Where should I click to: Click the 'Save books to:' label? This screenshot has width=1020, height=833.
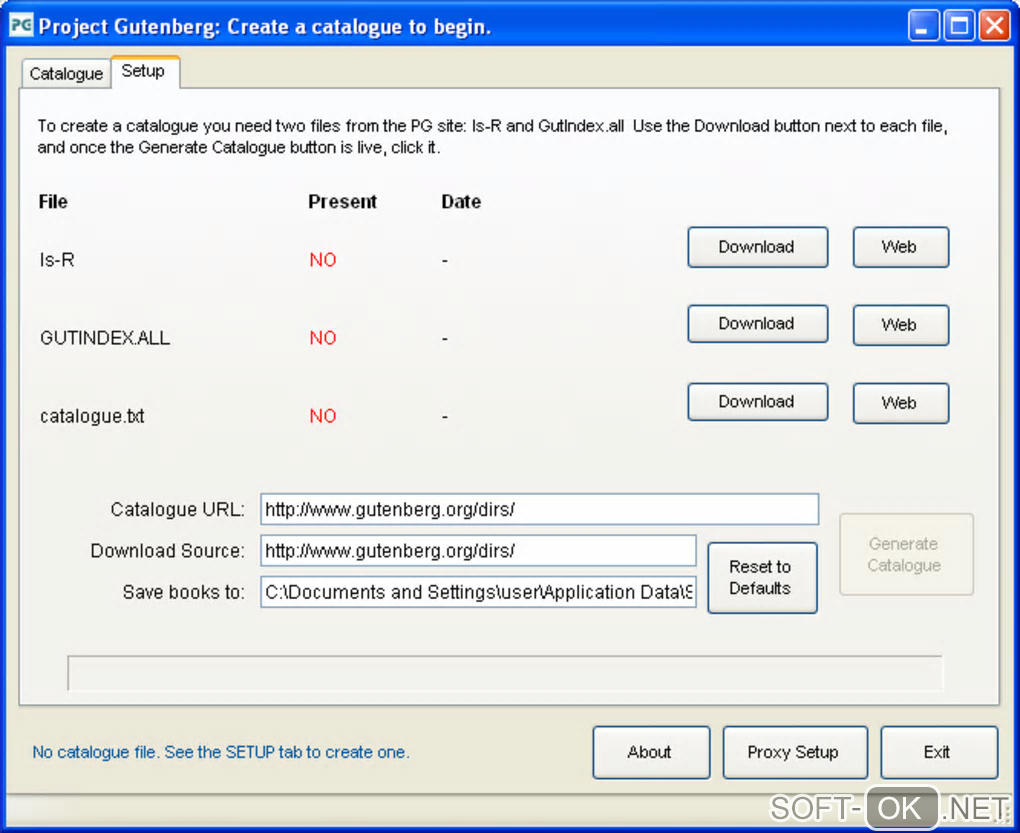pos(184,592)
